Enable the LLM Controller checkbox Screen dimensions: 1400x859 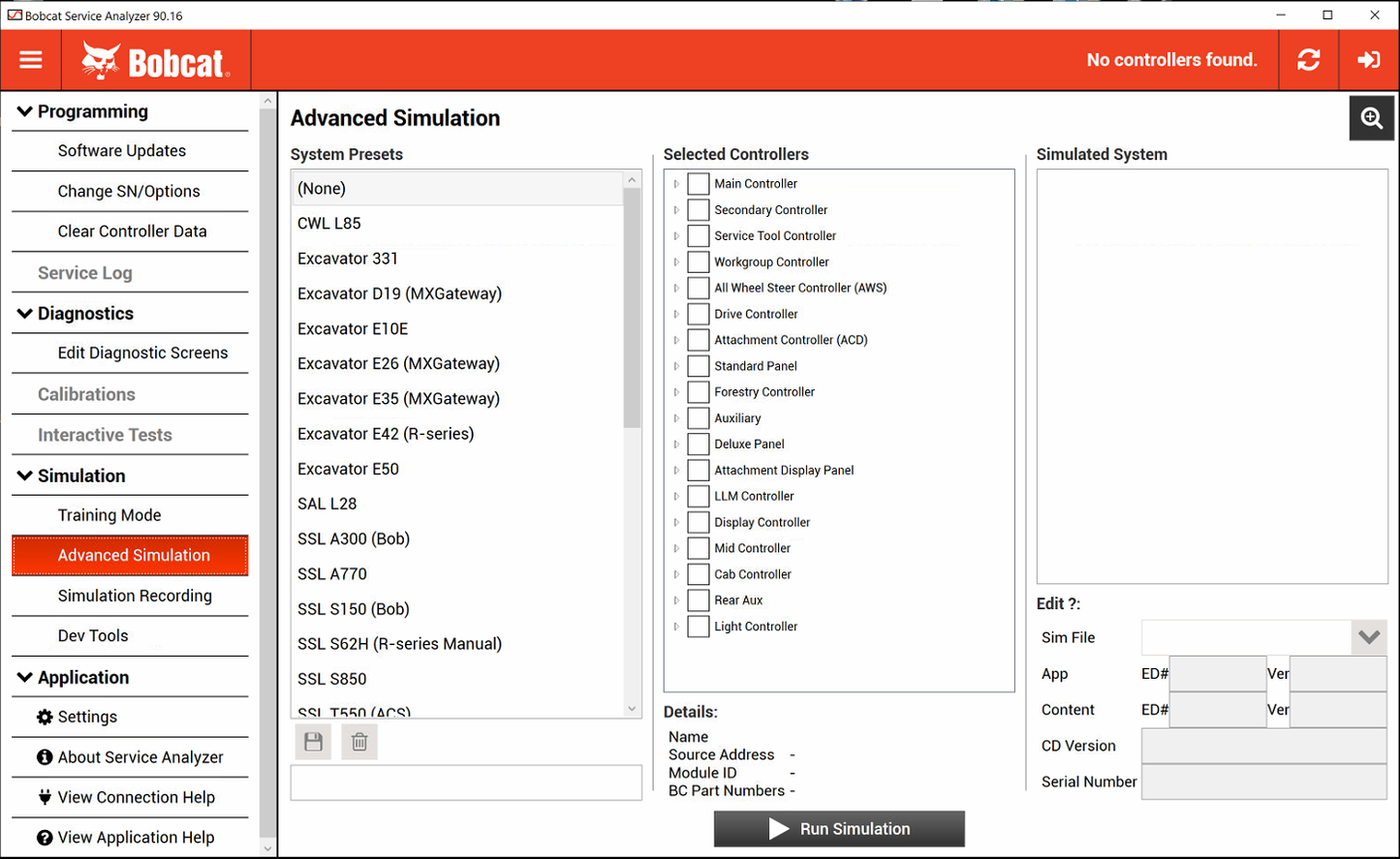699,496
